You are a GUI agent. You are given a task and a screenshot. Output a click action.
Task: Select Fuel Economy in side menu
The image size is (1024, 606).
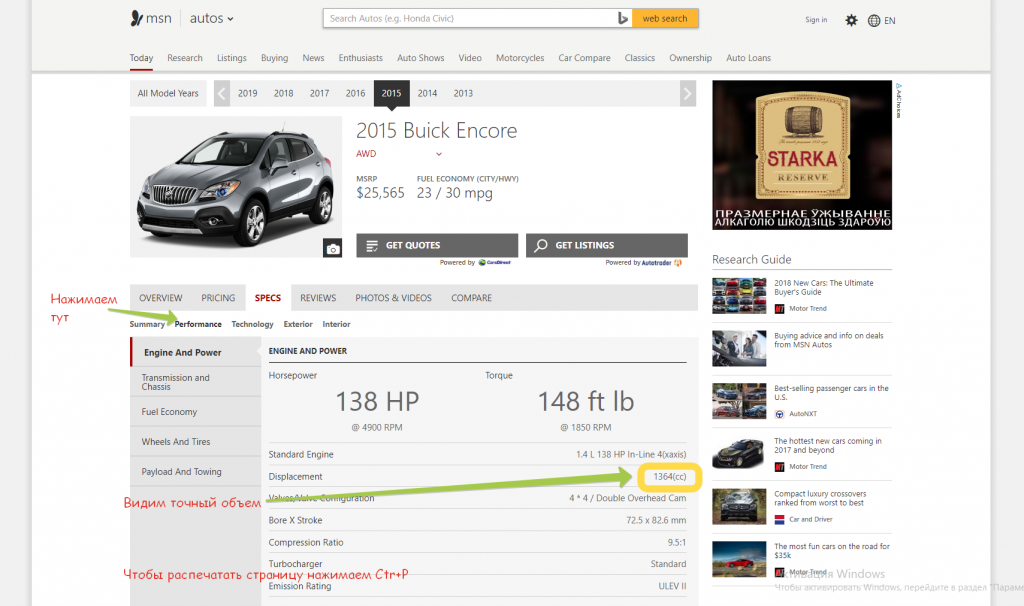195,412
